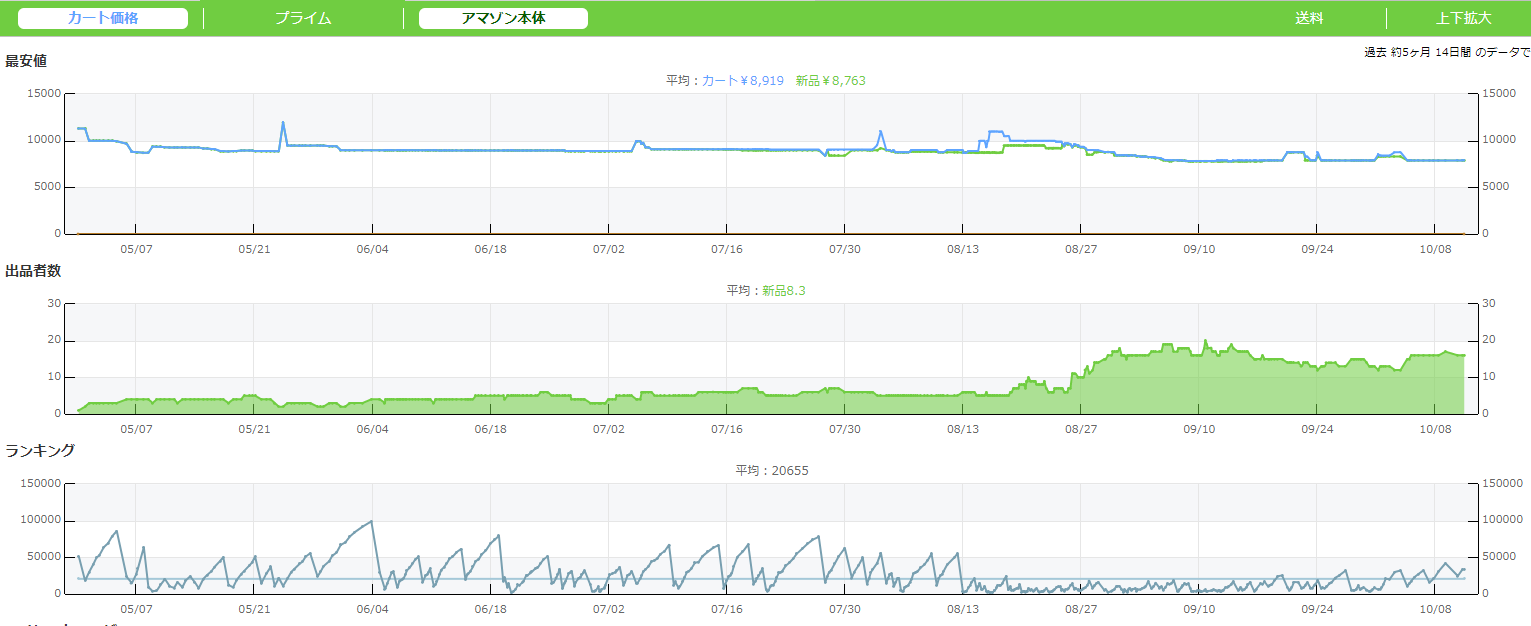
Task: Click the 最安値 chart heading
Action: point(26,61)
